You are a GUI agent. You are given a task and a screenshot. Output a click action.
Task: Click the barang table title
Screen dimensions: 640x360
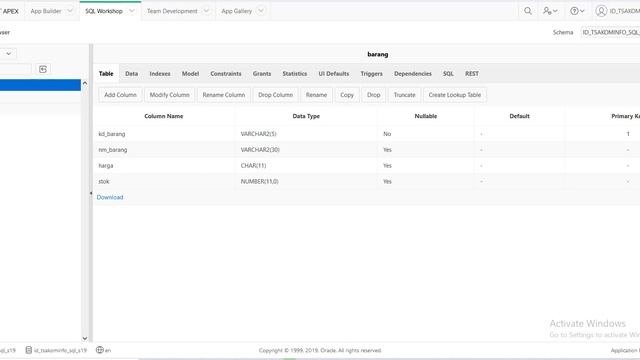tap(378, 54)
